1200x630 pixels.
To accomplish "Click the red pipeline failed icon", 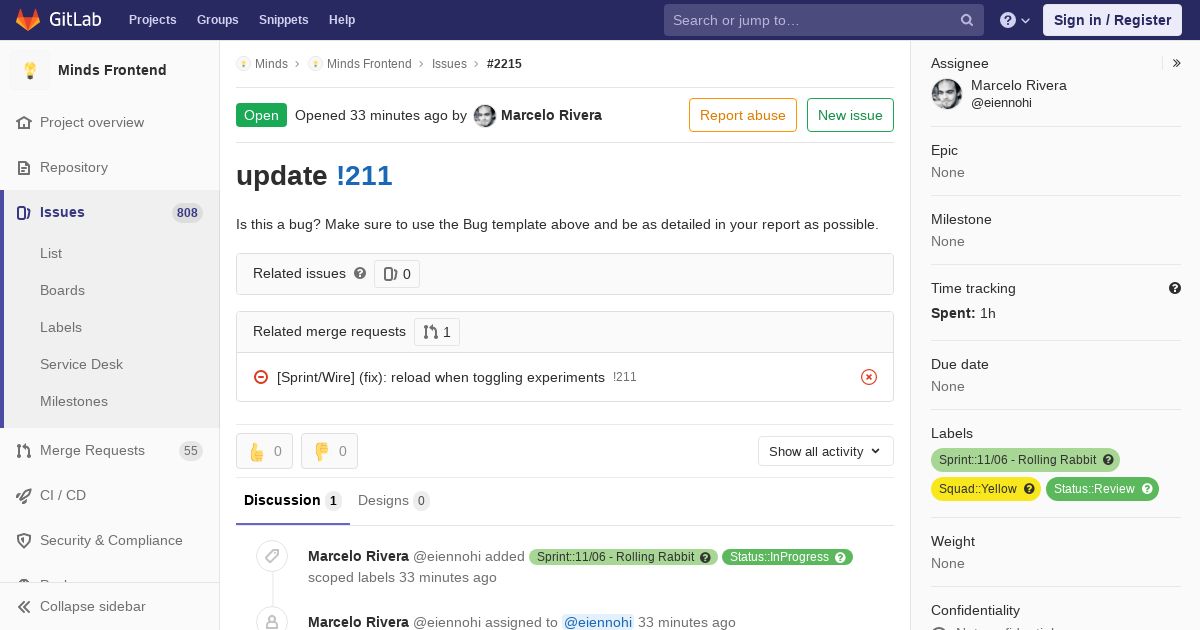I will tap(869, 377).
